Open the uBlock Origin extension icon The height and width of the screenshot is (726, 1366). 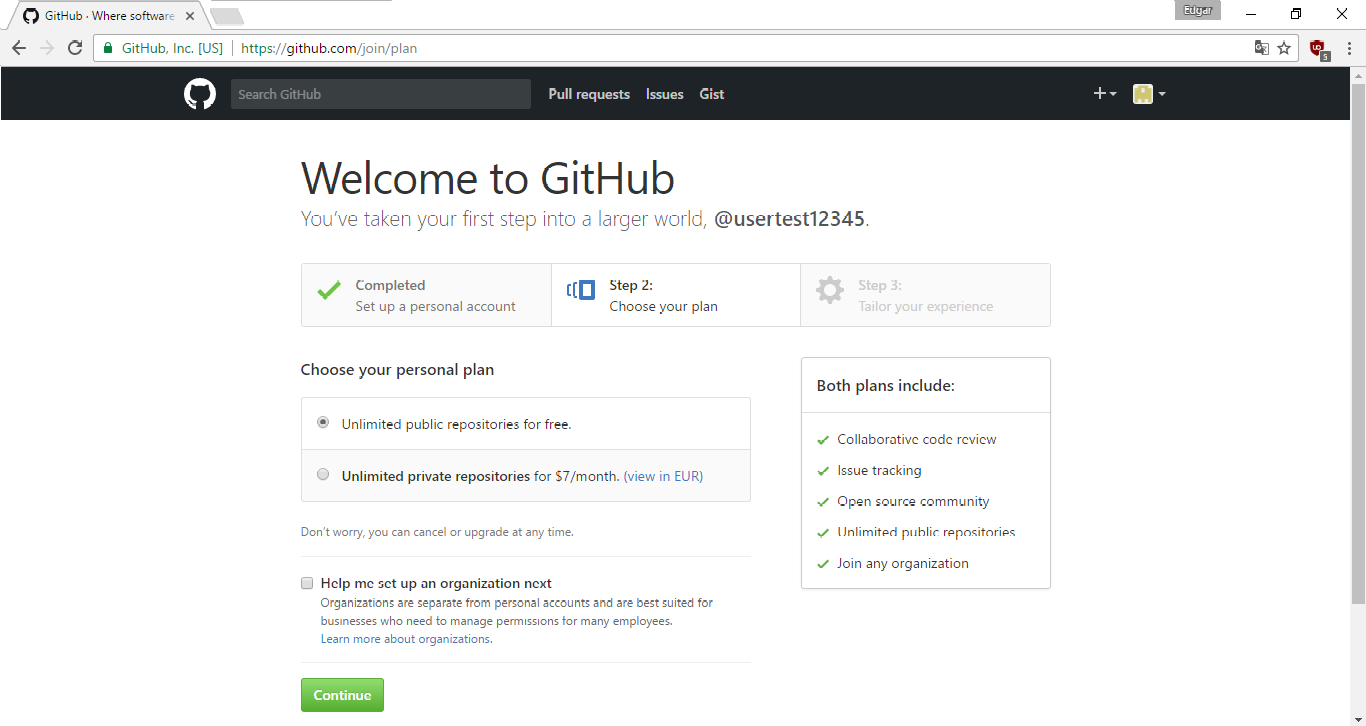click(1318, 47)
